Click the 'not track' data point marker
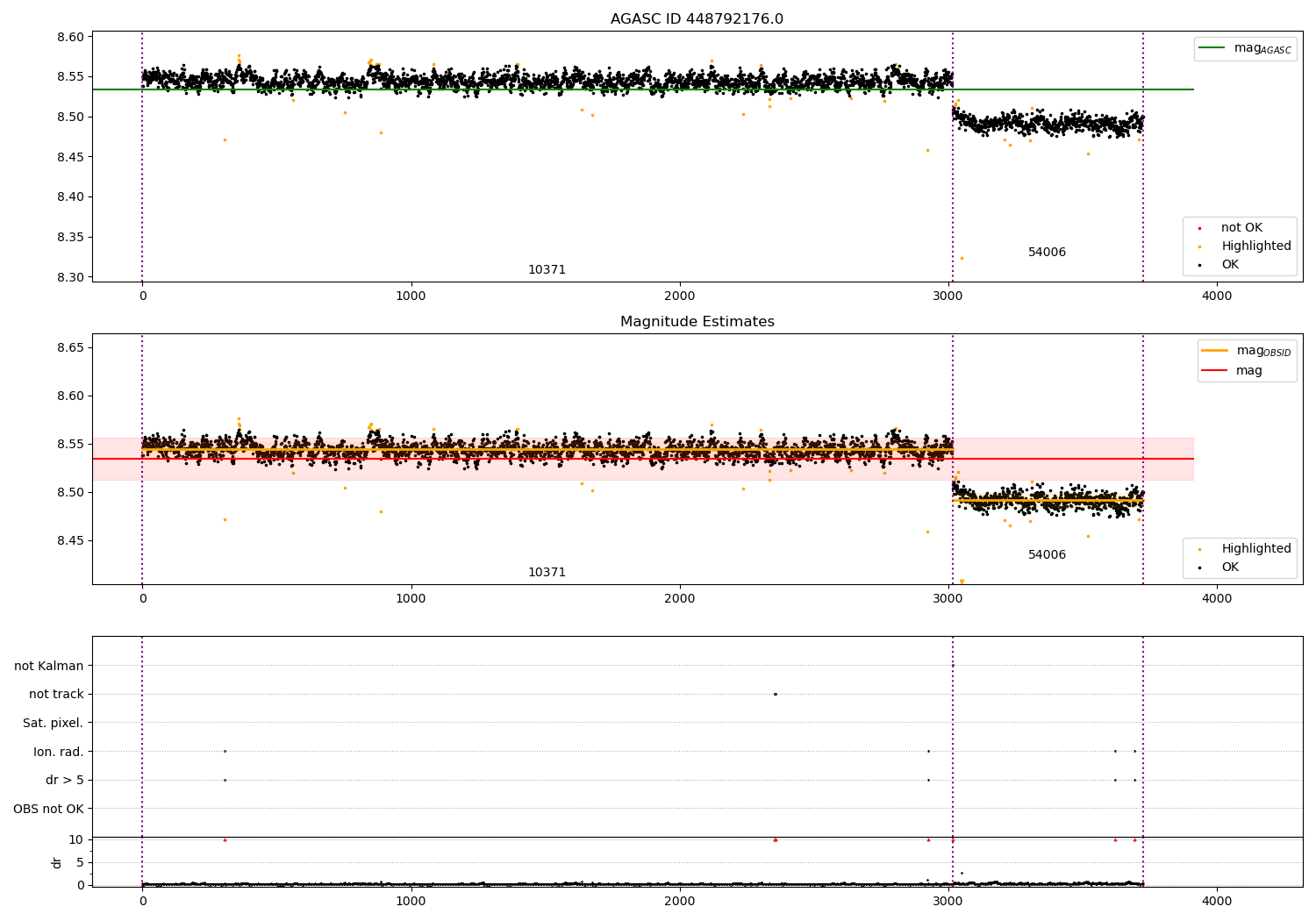 click(x=776, y=694)
